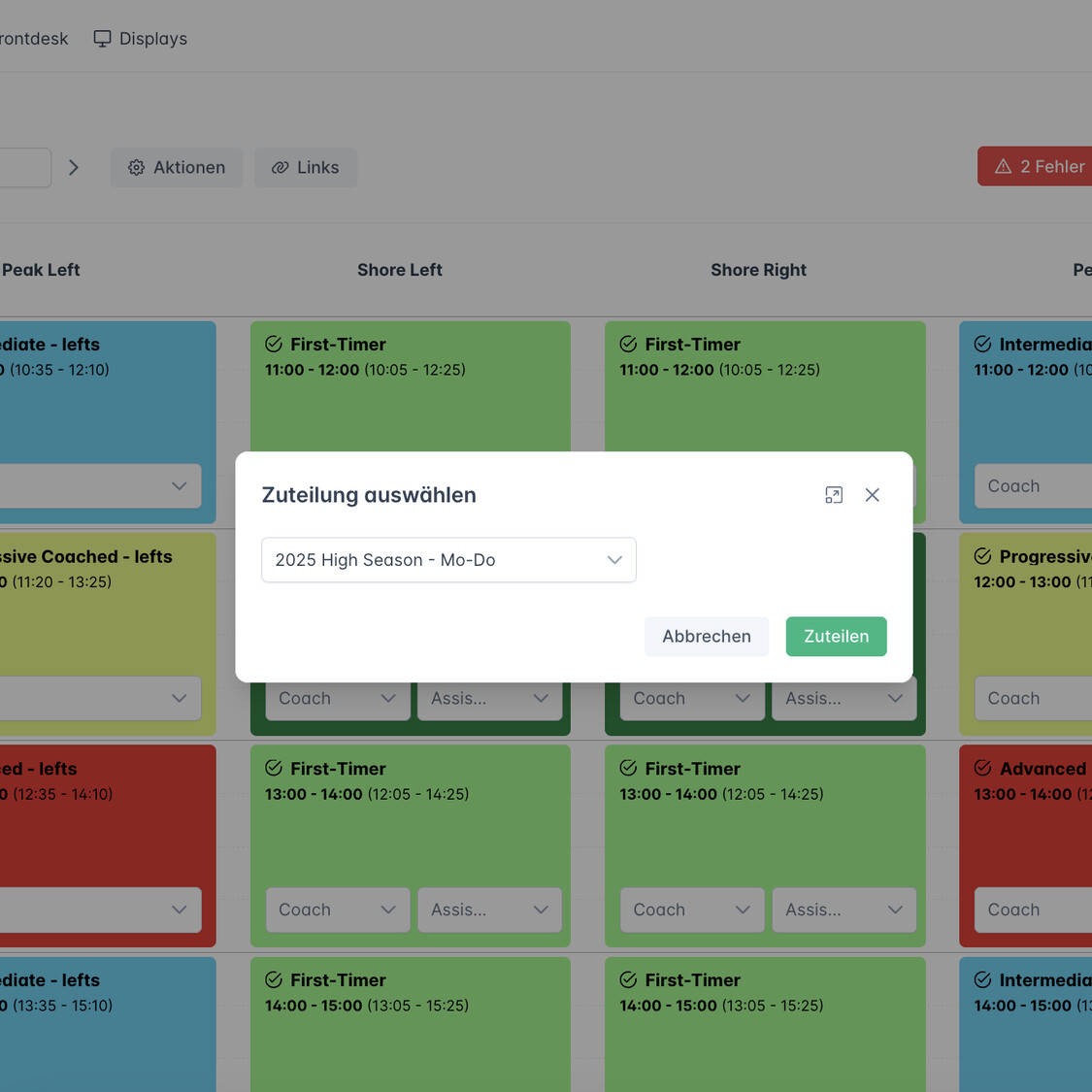Expand Assistant dropdown for Shore Right 13:00 session
Viewport: 1092px width, 1092px height.
pos(844,910)
